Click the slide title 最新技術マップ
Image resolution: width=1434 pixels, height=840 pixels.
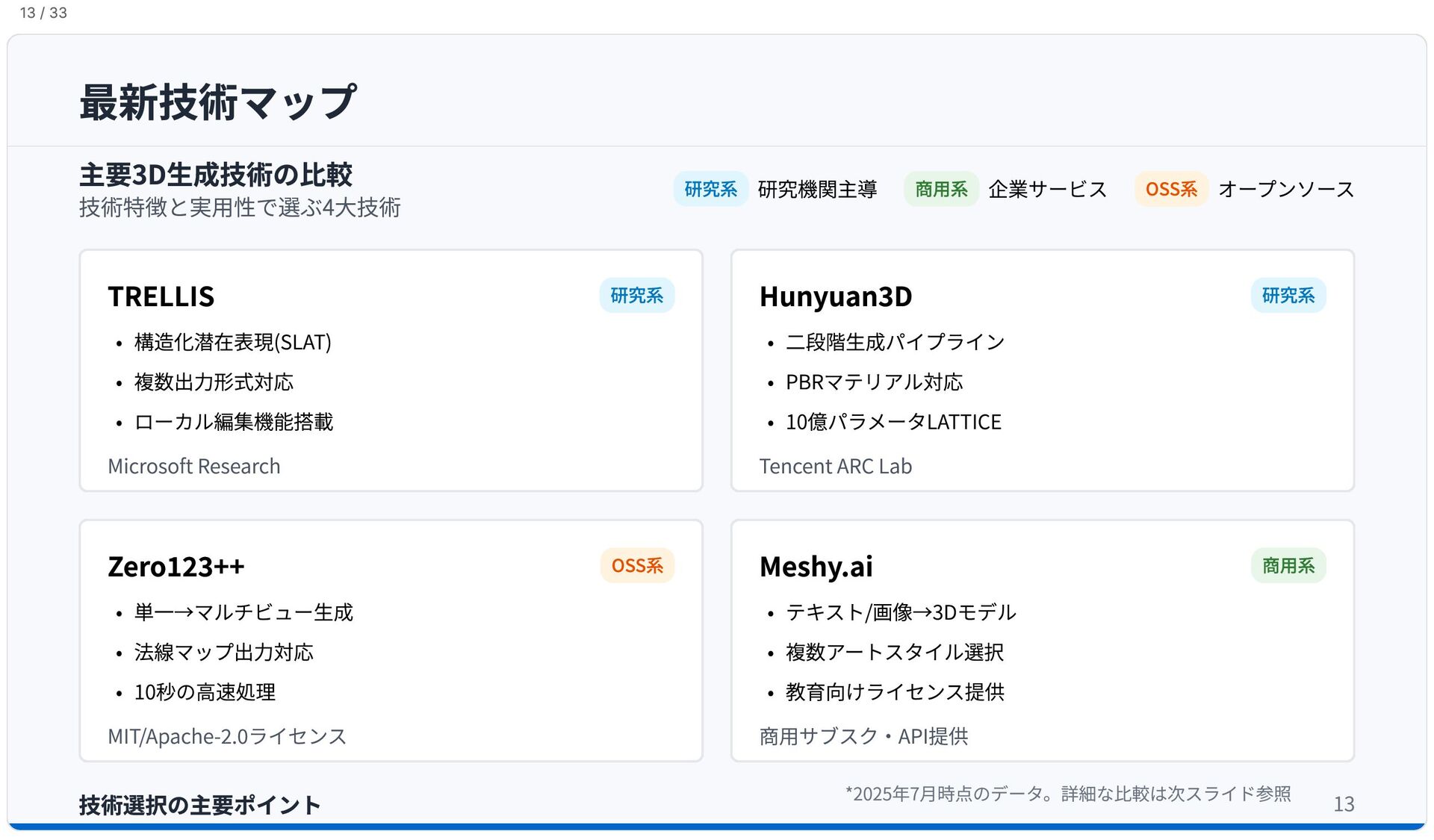[218, 102]
